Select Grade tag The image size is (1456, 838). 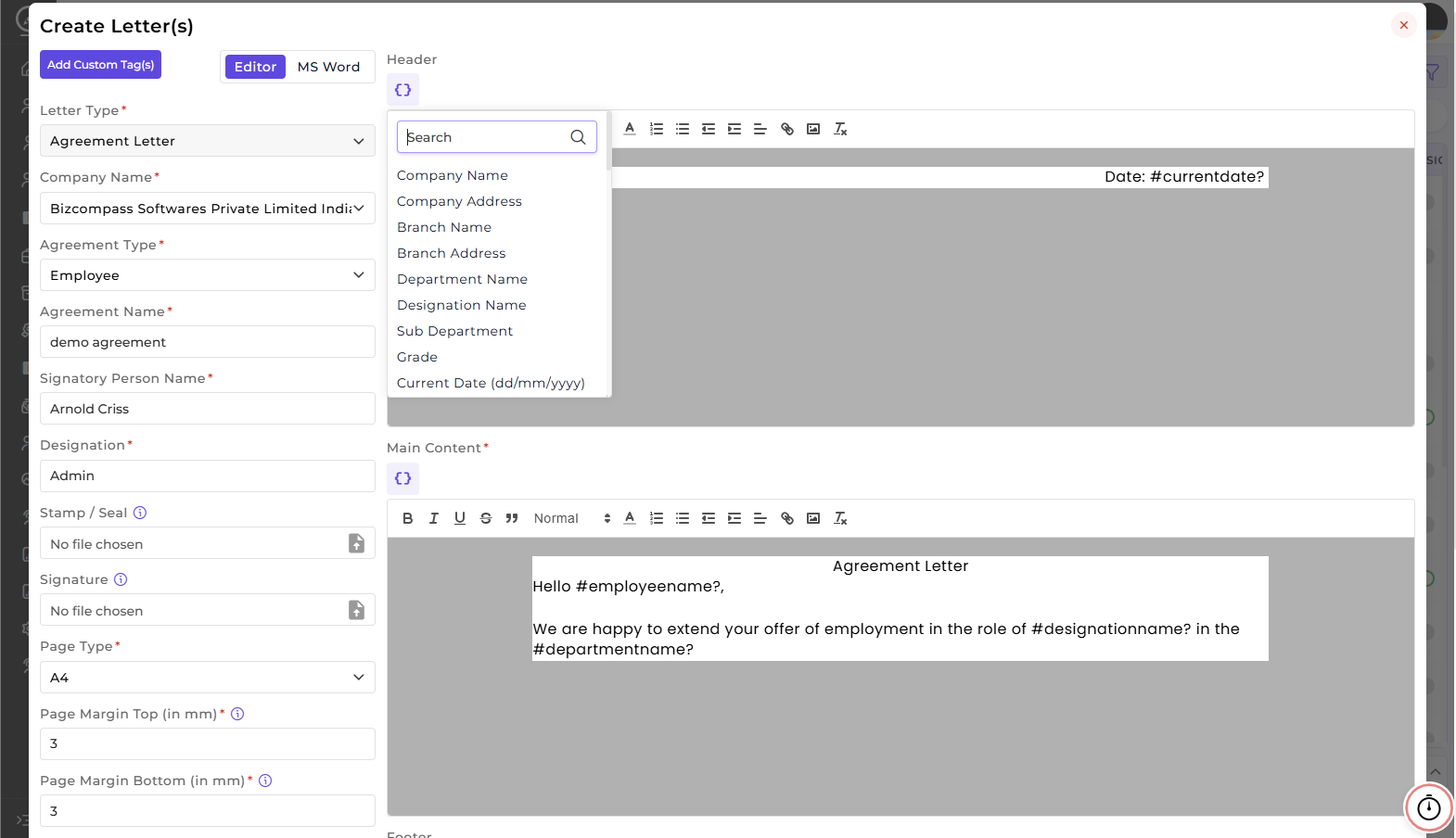point(417,357)
